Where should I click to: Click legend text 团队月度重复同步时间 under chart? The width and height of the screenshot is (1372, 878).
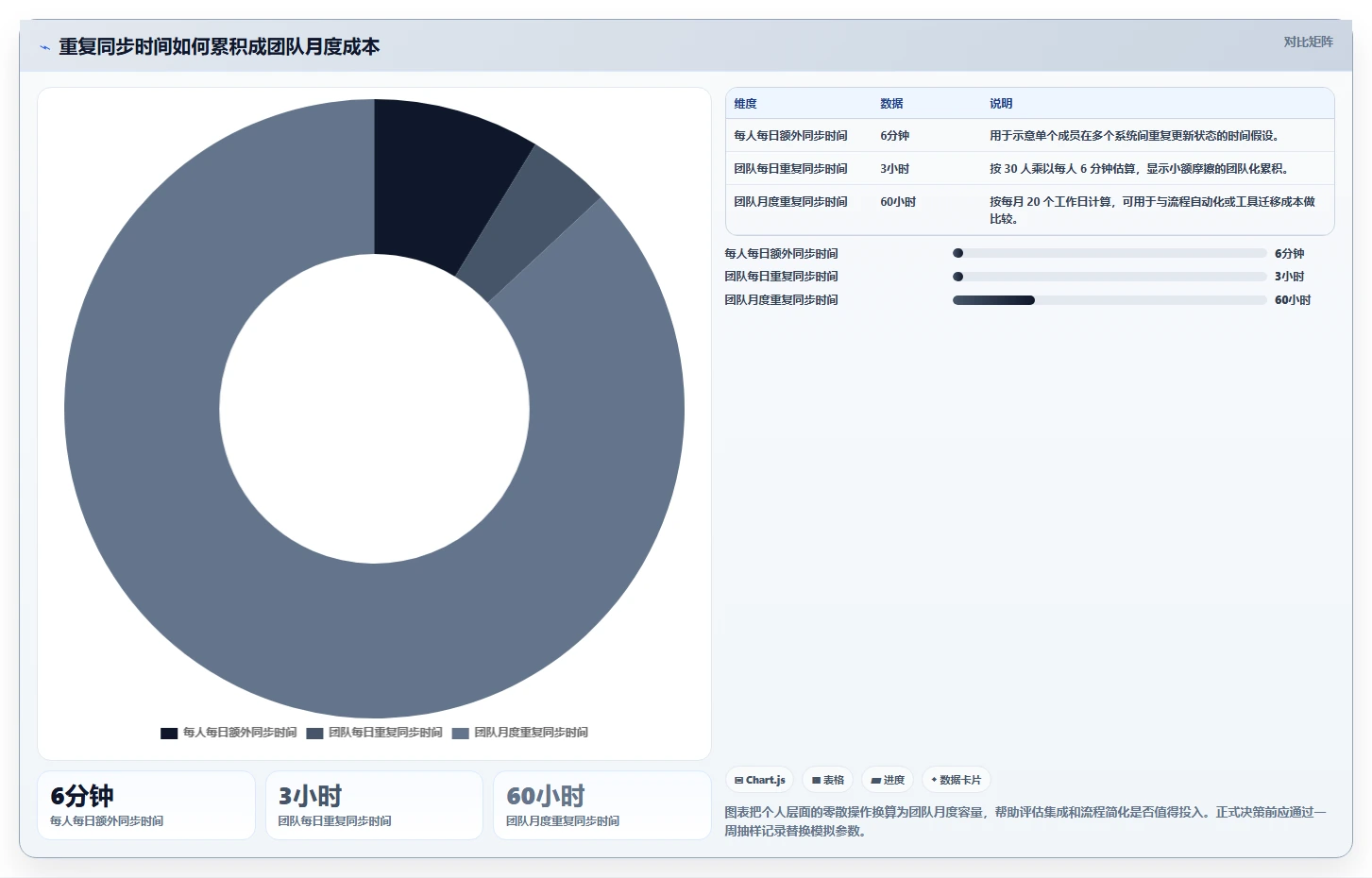531,733
